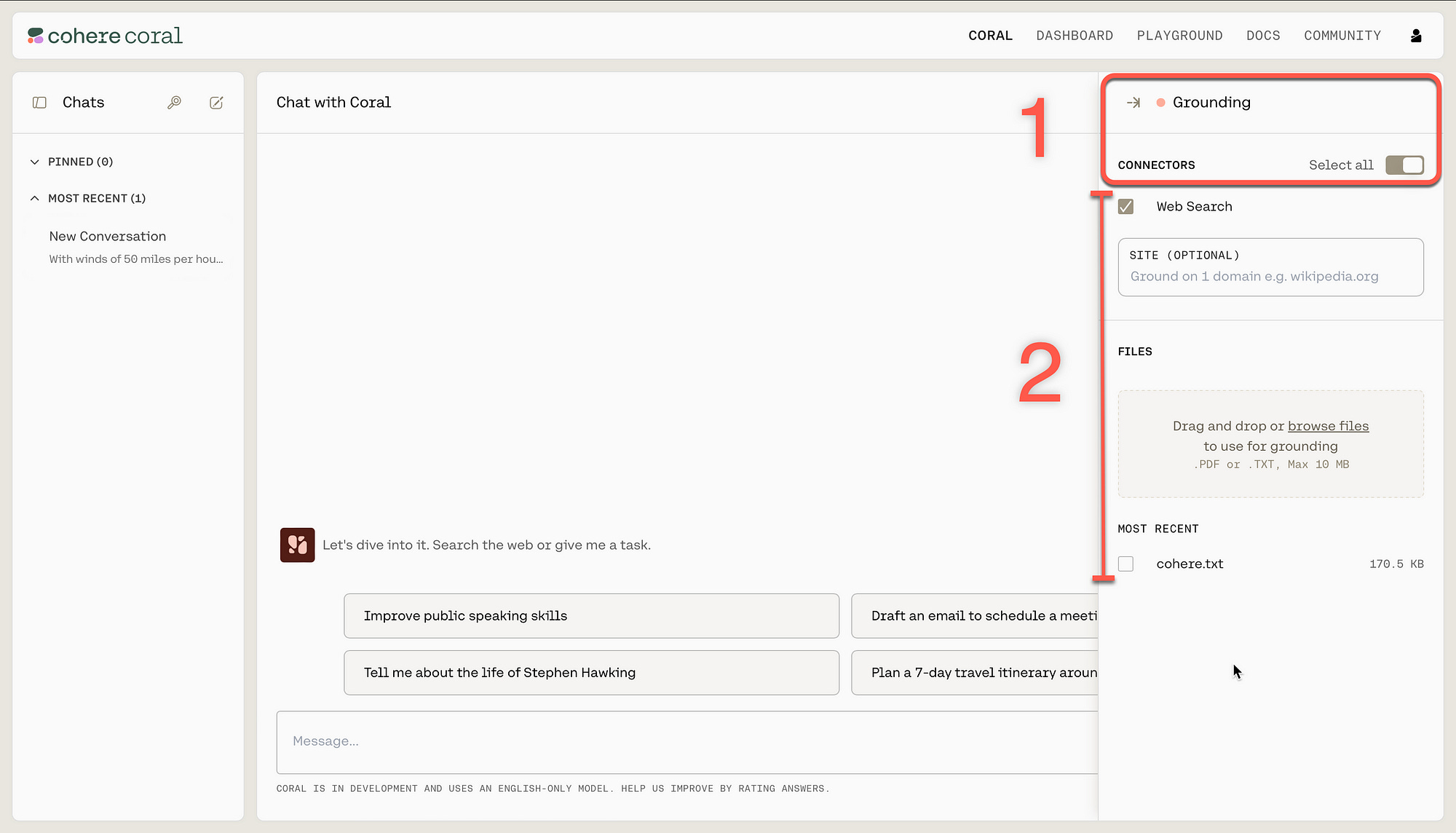1456x833 pixels.
Task: Search chats with the magnifier icon
Action: click(x=174, y=103)
